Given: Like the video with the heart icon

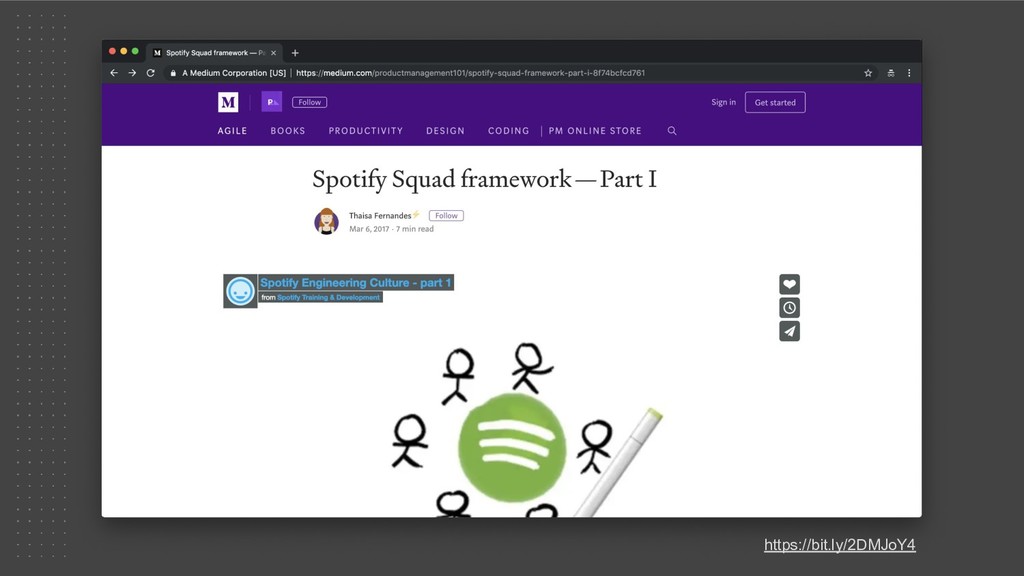Looking at the screenshot, I should point(790,284).
